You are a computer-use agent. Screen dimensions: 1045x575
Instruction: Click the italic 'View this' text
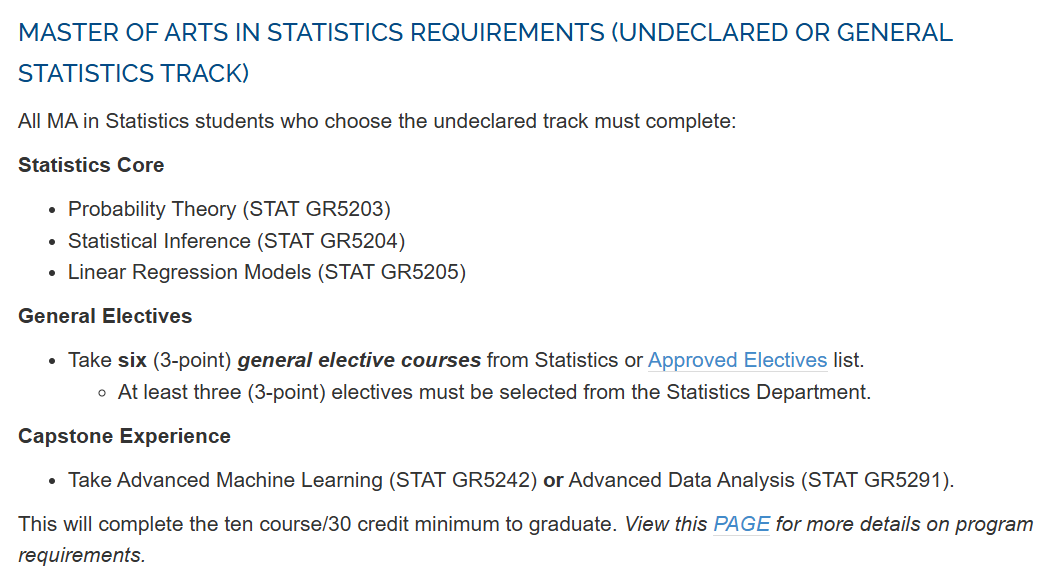click(666, 524)
